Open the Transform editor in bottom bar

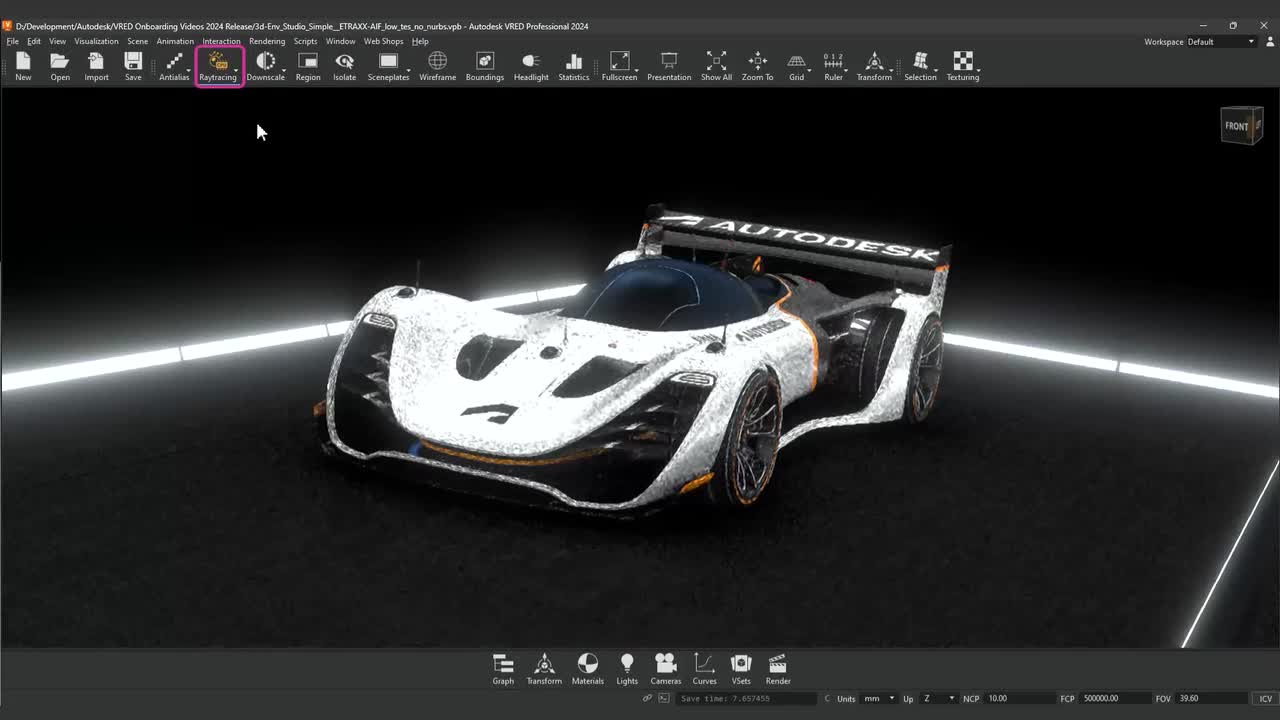tap(544, 669)
